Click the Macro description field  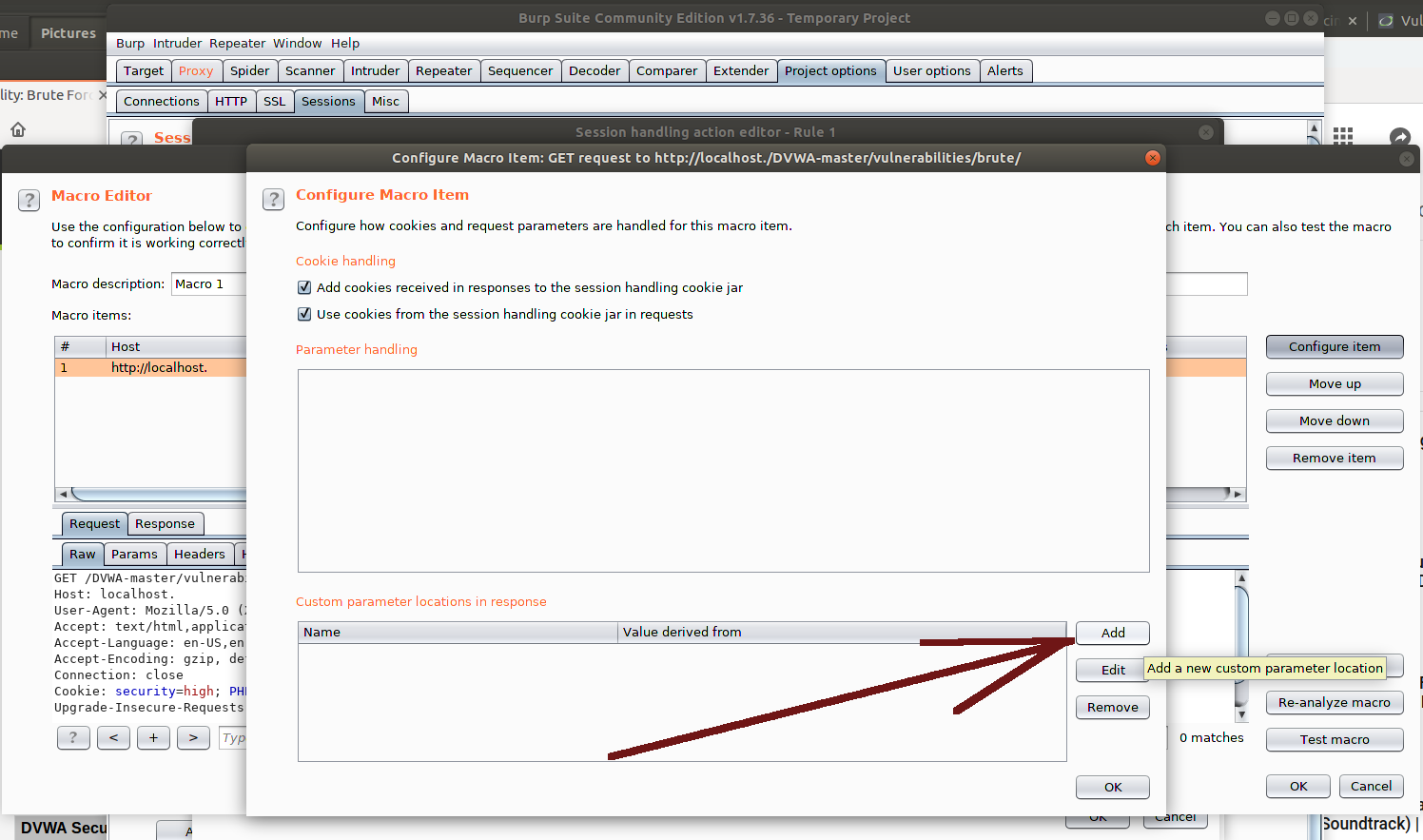[x=209, y=283]
